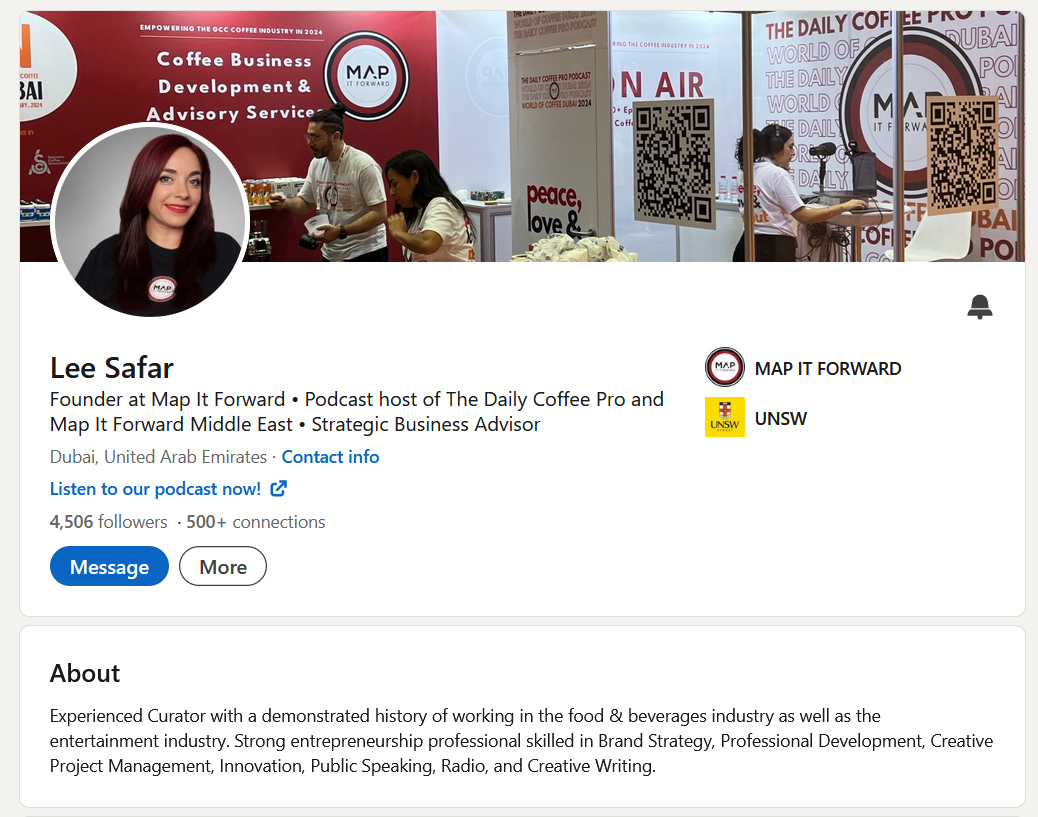The width and height of the screenshot is (1038, 817).
Task: Click the About description paragraph
Action: point(521,741)
